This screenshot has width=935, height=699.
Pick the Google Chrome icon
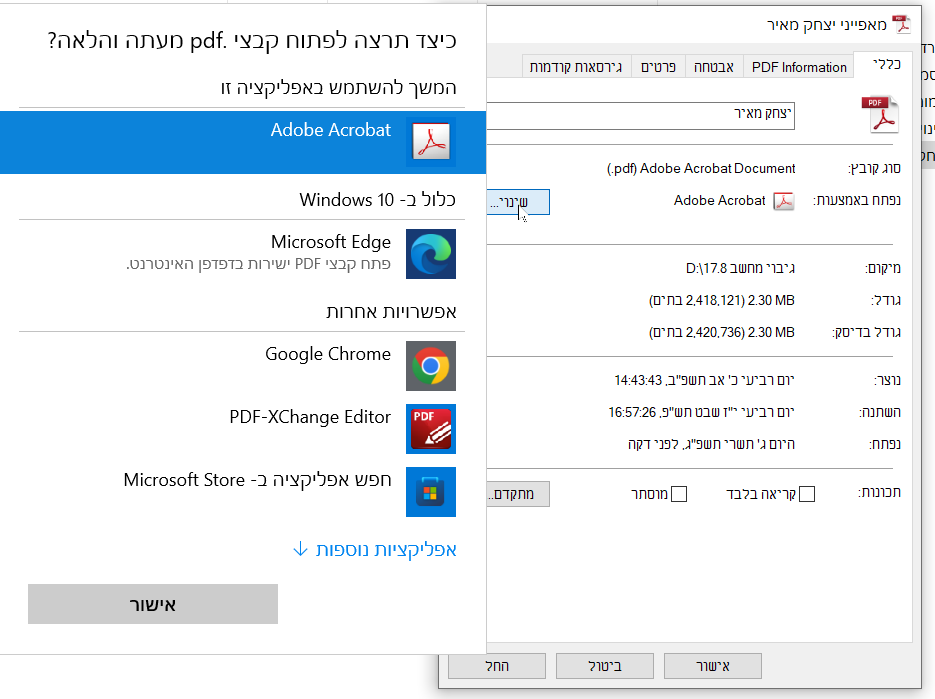tap(431, 366)
